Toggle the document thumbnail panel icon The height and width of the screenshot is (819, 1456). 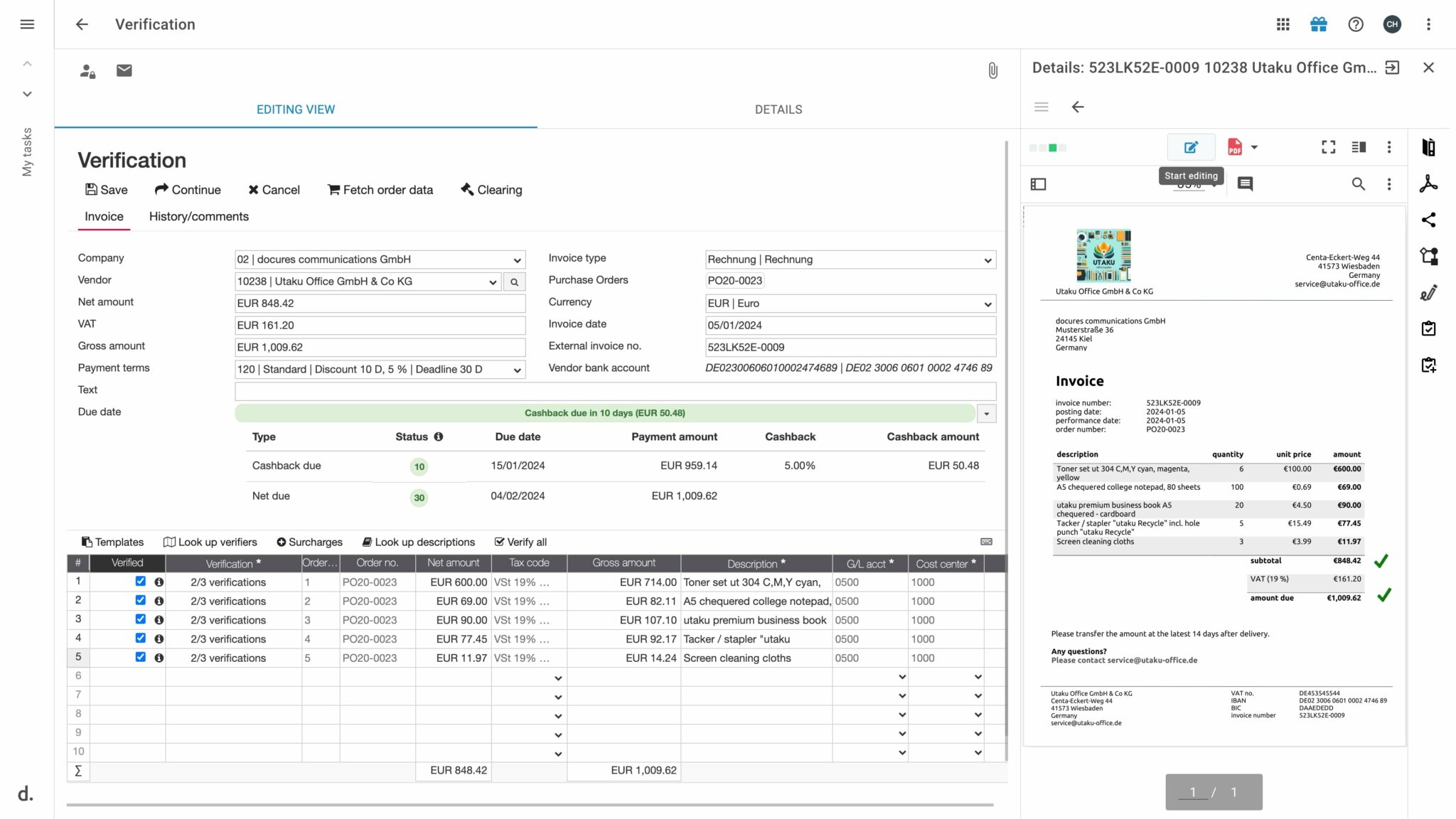pyautogui.click(x=1039, y=183)
